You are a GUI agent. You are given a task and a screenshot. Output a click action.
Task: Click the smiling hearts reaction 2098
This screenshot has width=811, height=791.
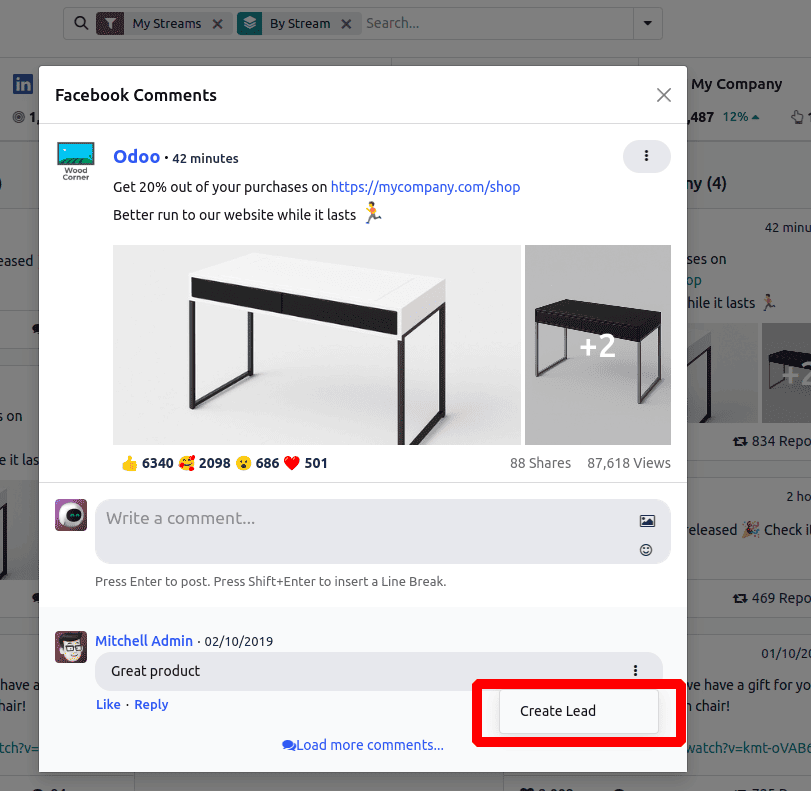click(204, 463)
